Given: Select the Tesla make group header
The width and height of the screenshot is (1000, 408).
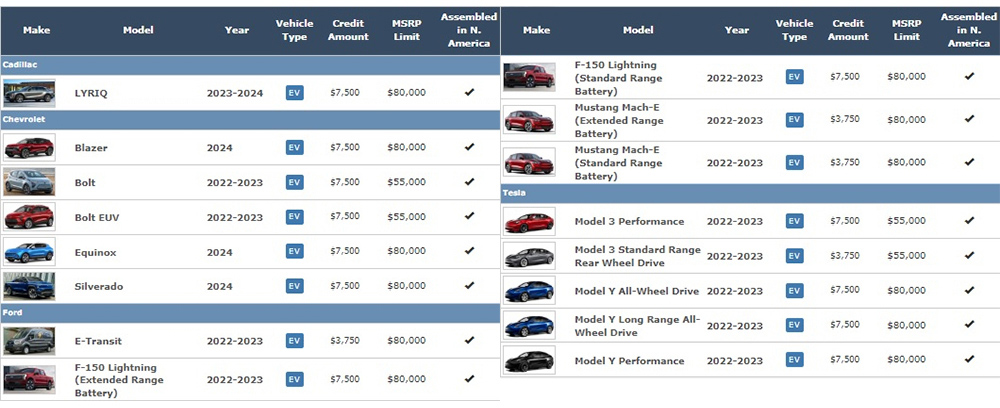Looking at the screenshot, I should [x=750, y=193].
